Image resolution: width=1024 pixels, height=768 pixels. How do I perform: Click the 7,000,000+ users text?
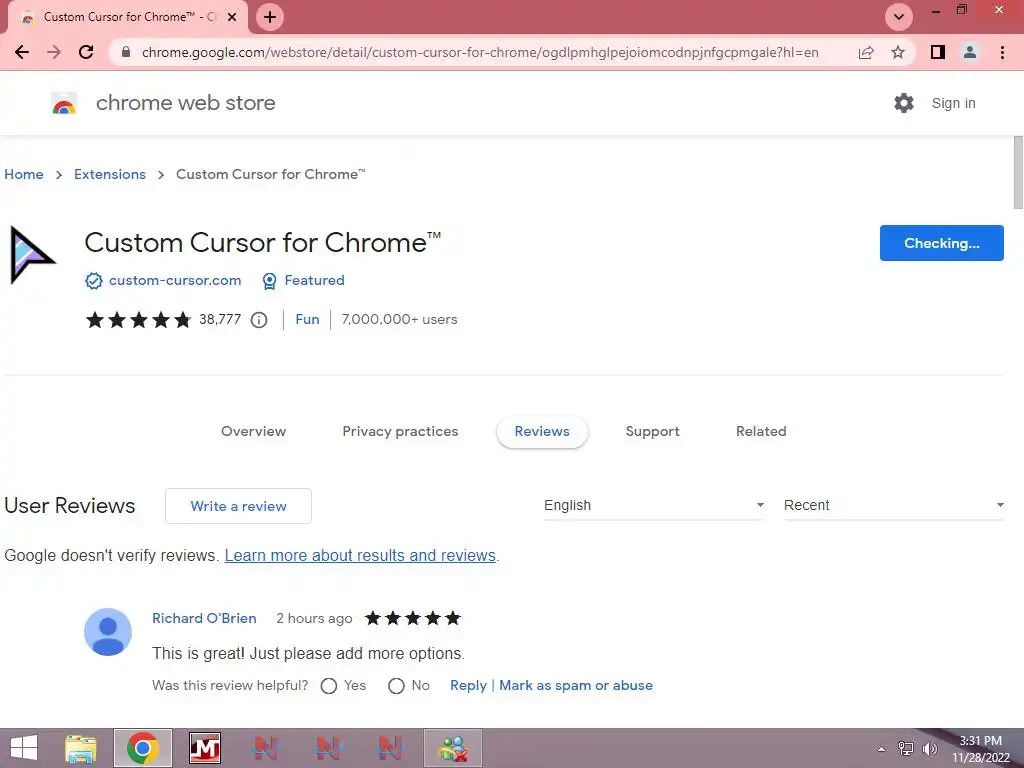[x=400, y=319]
